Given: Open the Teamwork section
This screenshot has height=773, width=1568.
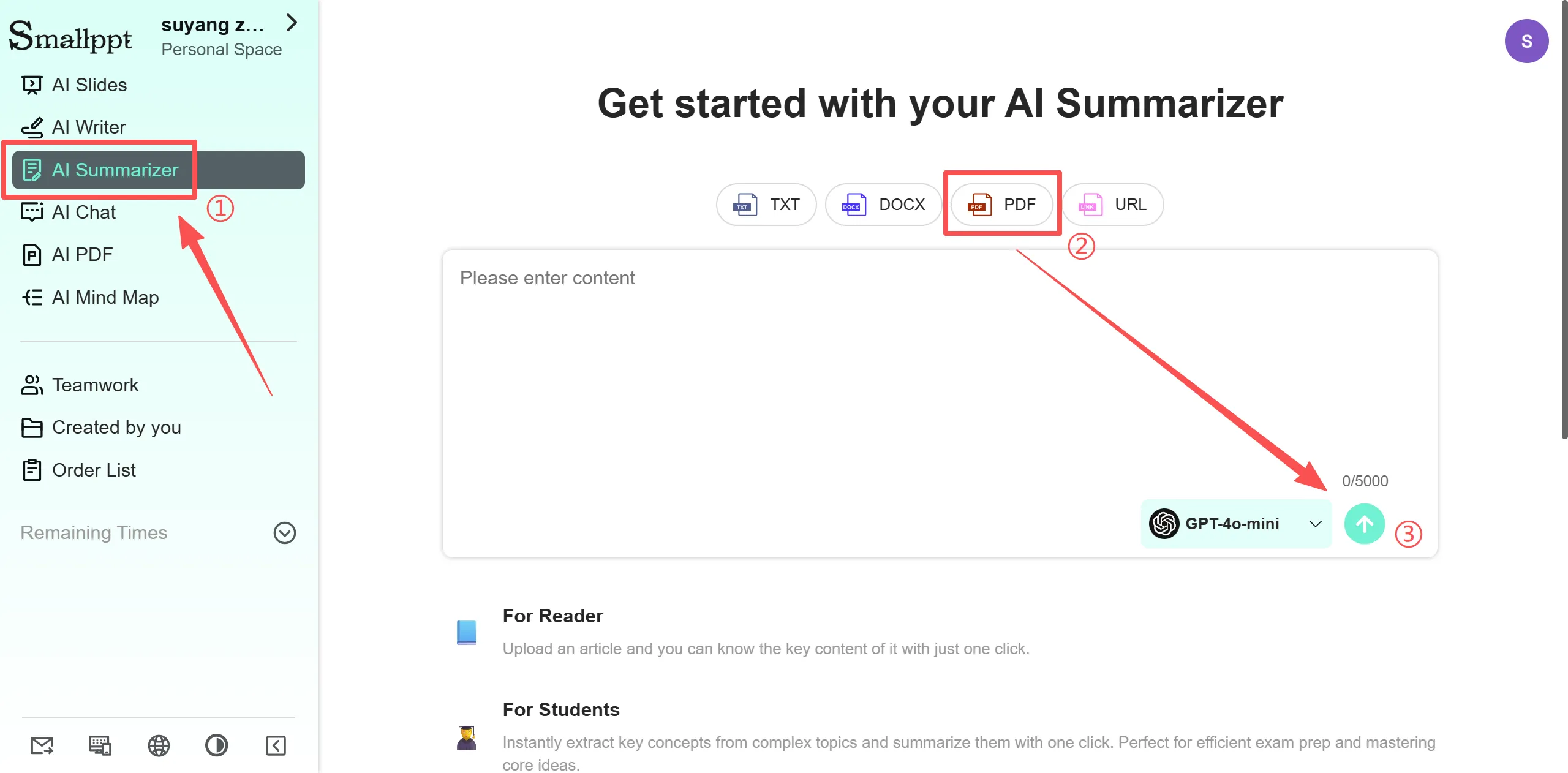Looking at the screenshot, I should tap(95, 385).
